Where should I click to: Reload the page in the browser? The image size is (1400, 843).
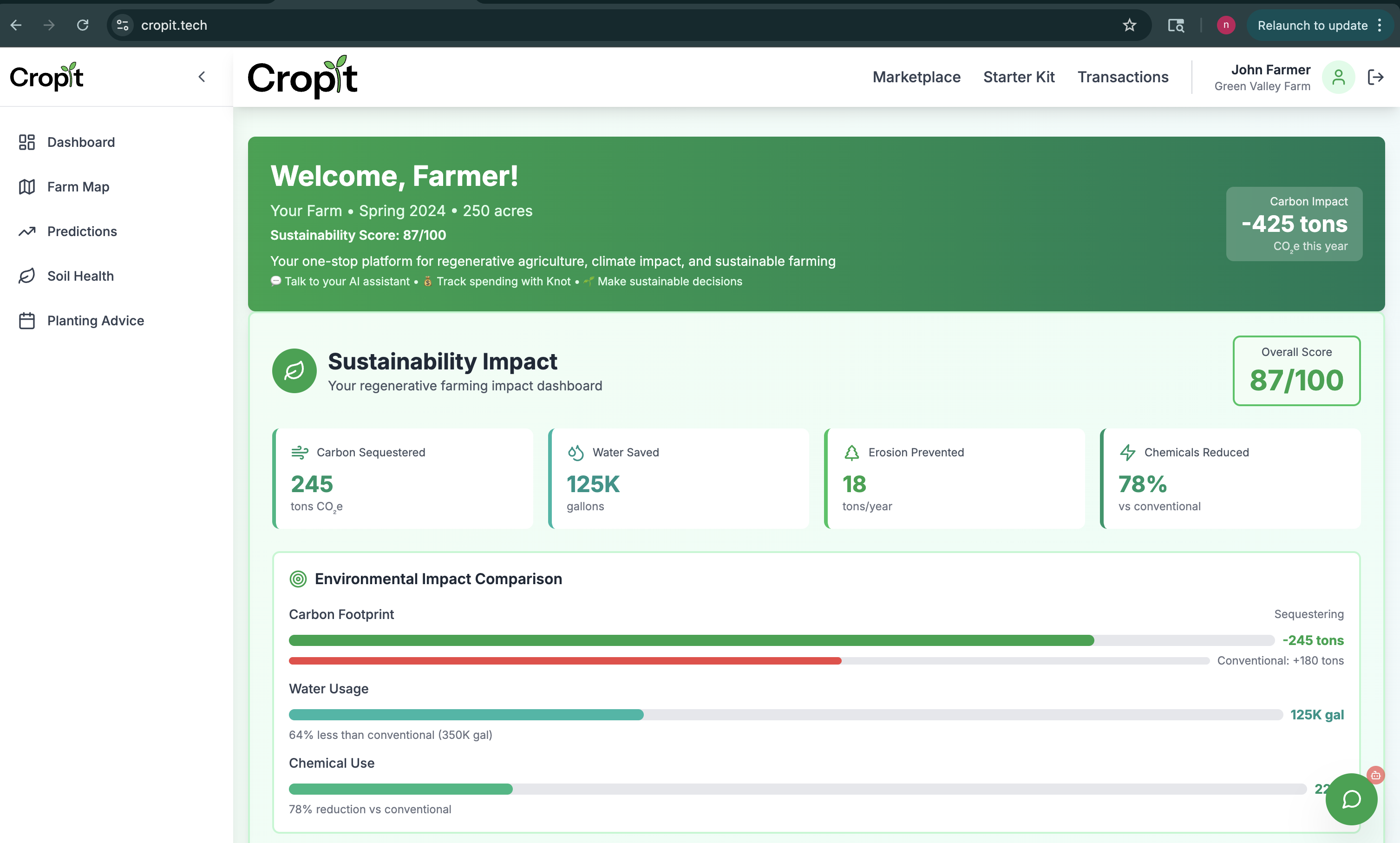coord(83,25)
